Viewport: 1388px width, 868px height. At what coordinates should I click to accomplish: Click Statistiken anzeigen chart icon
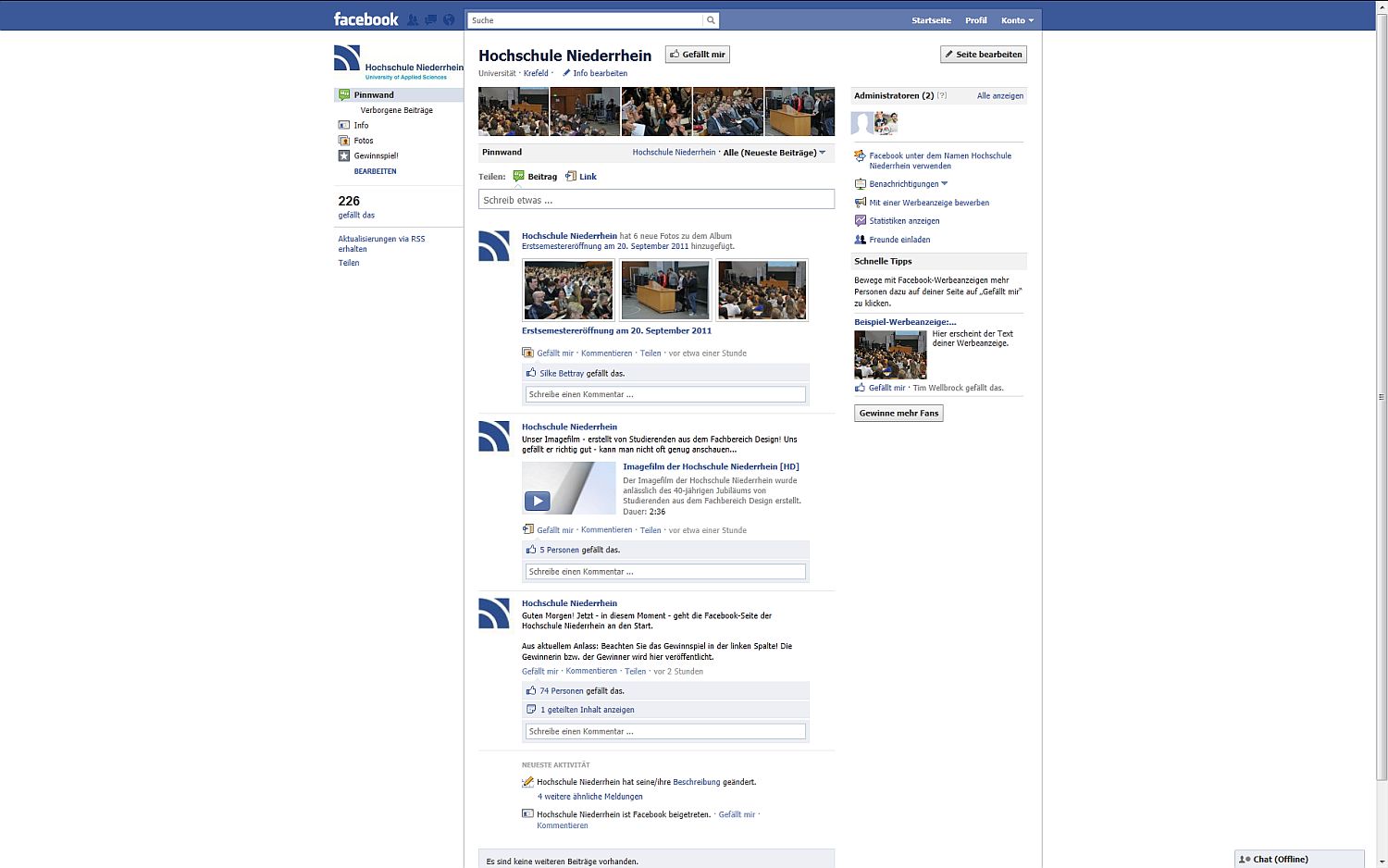tap(860, 220)
